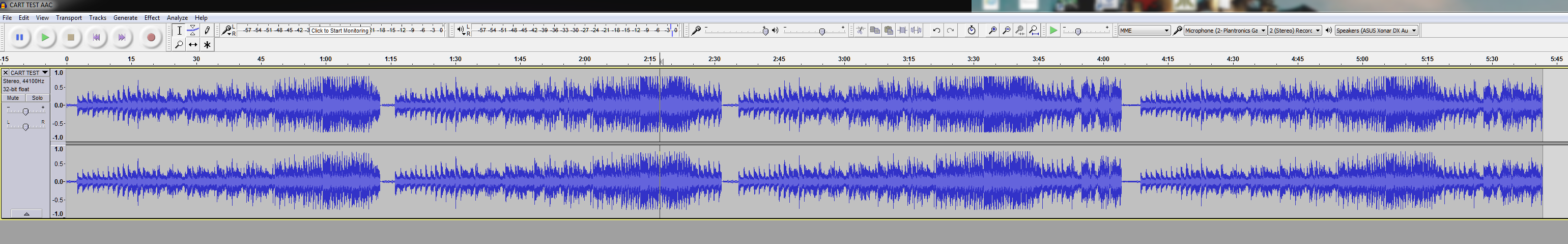Mute the CART TEST track
This screenshot has height=244, width=1568.
[13, 98]
